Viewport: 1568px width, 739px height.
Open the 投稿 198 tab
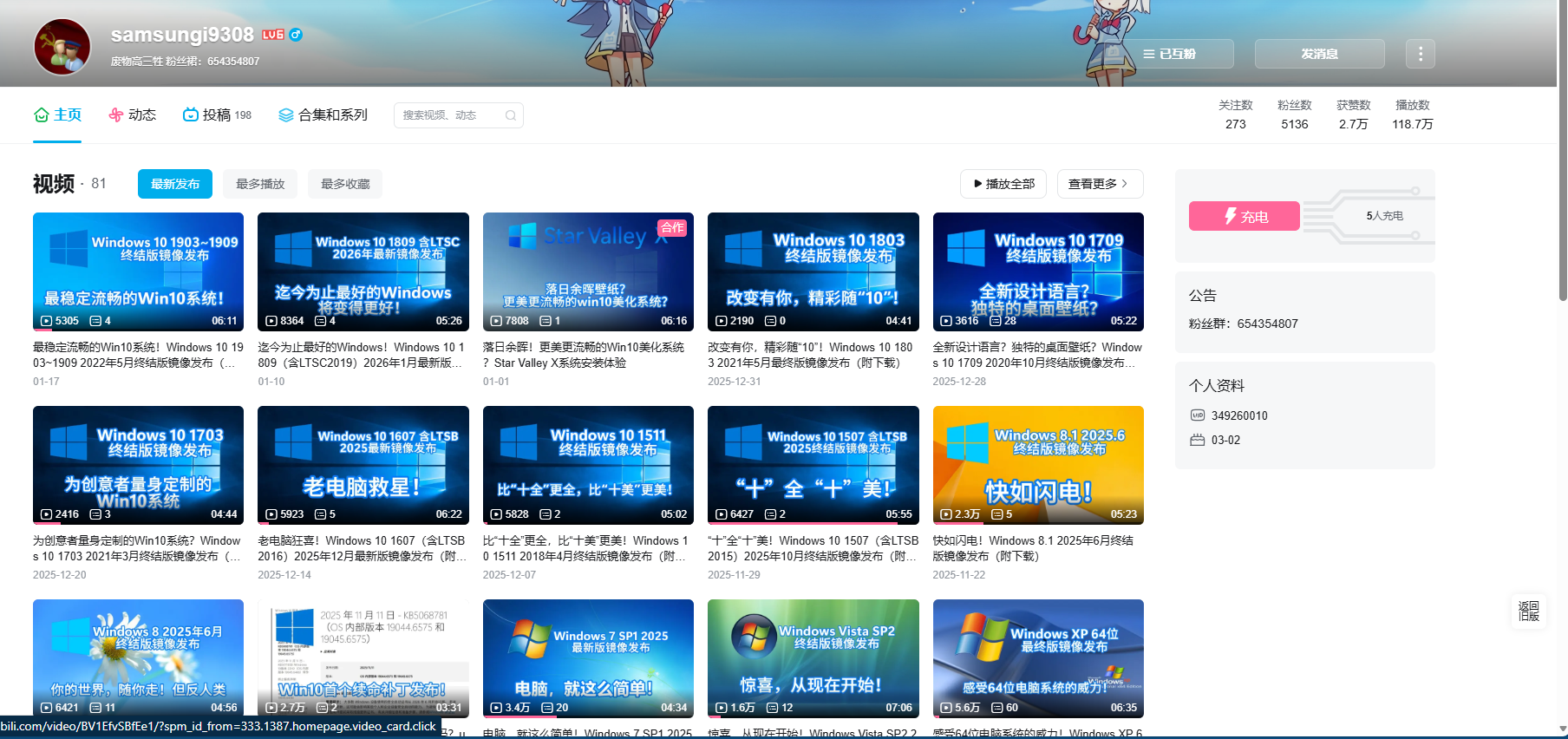point(217,114)
